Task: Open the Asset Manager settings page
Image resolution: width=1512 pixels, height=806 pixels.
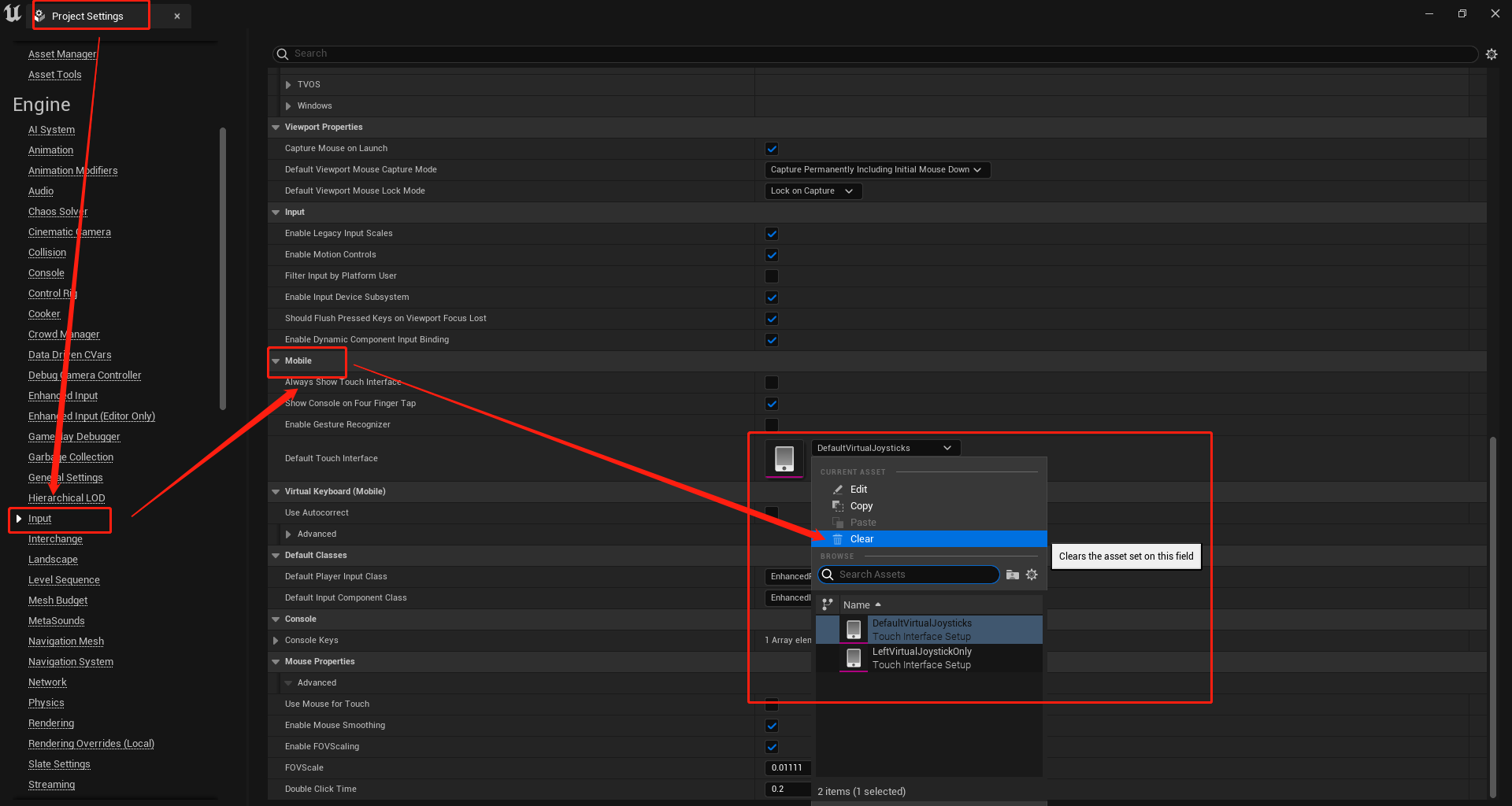Action: [x=62, y=54]
